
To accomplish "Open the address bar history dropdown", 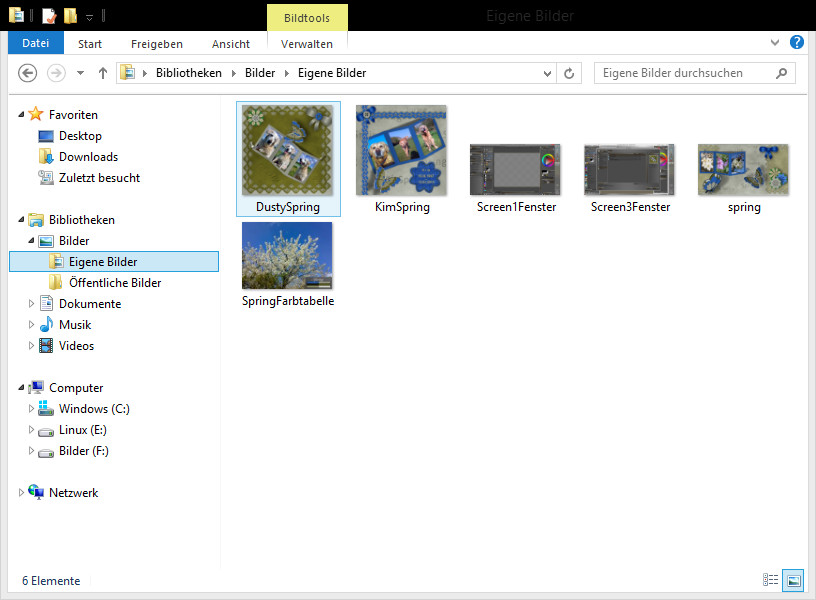I will (x=547, y=73).
